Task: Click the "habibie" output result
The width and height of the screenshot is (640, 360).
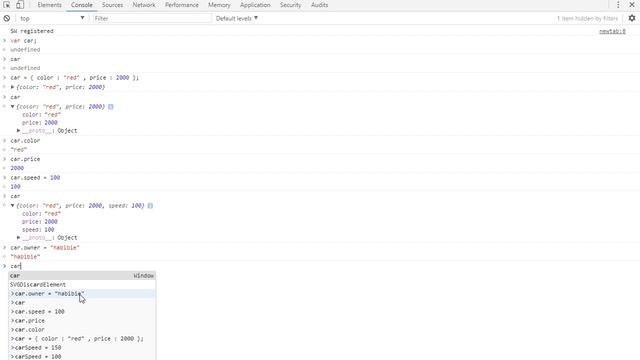Action: (25, 257)
